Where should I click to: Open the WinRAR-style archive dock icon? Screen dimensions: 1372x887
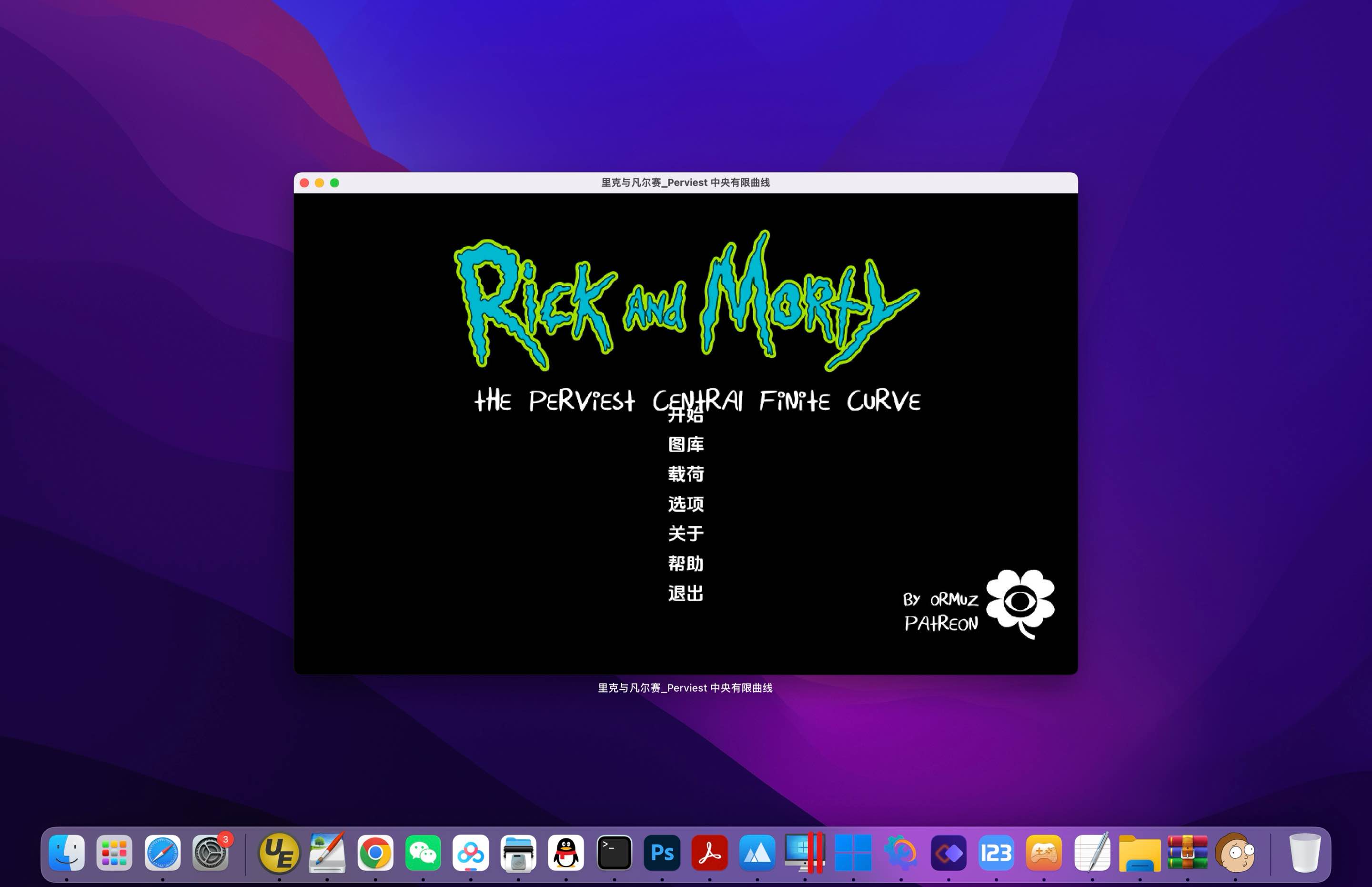tap(1188, 852)
